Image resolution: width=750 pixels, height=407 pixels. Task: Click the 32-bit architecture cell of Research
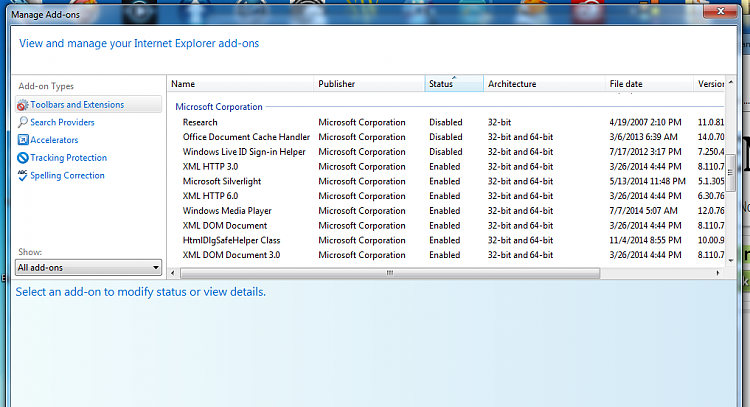[x=499, y=122]
